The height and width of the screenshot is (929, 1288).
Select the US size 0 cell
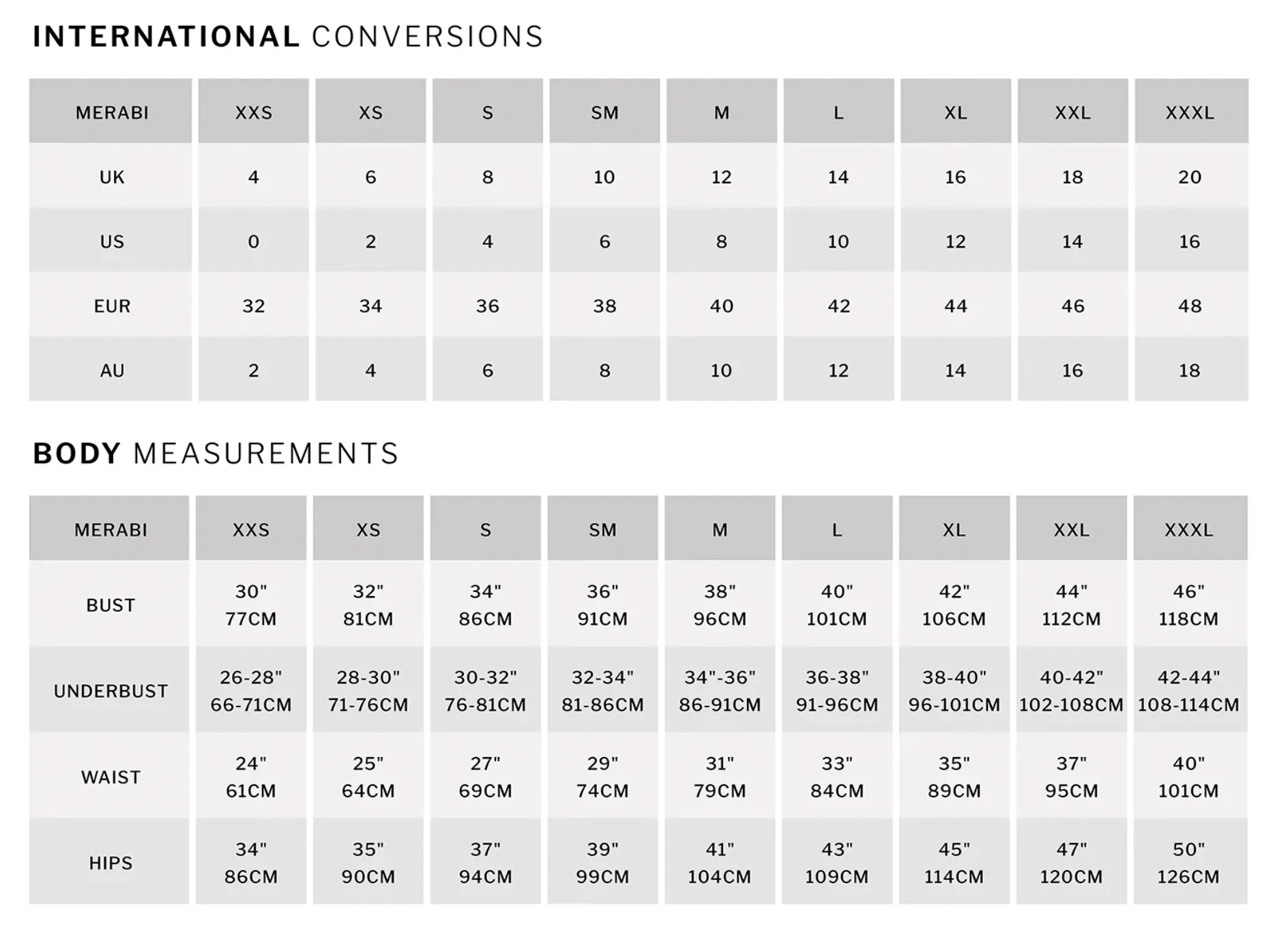click(253, 241)
